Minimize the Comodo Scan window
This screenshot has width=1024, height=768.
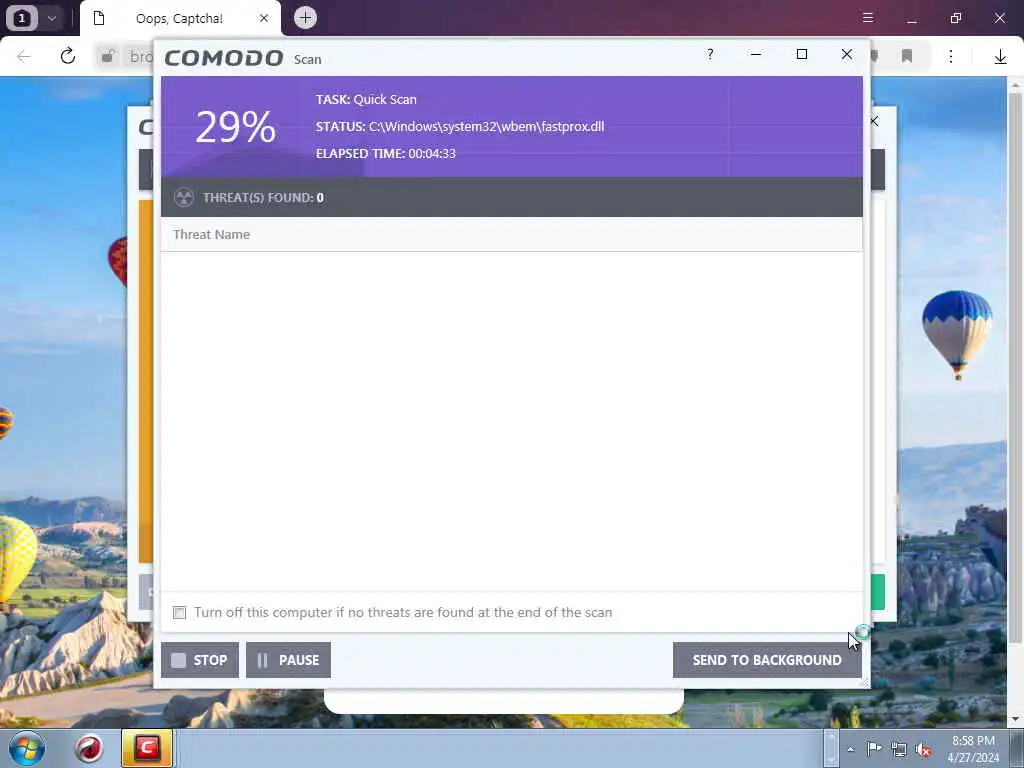(756, 55)
